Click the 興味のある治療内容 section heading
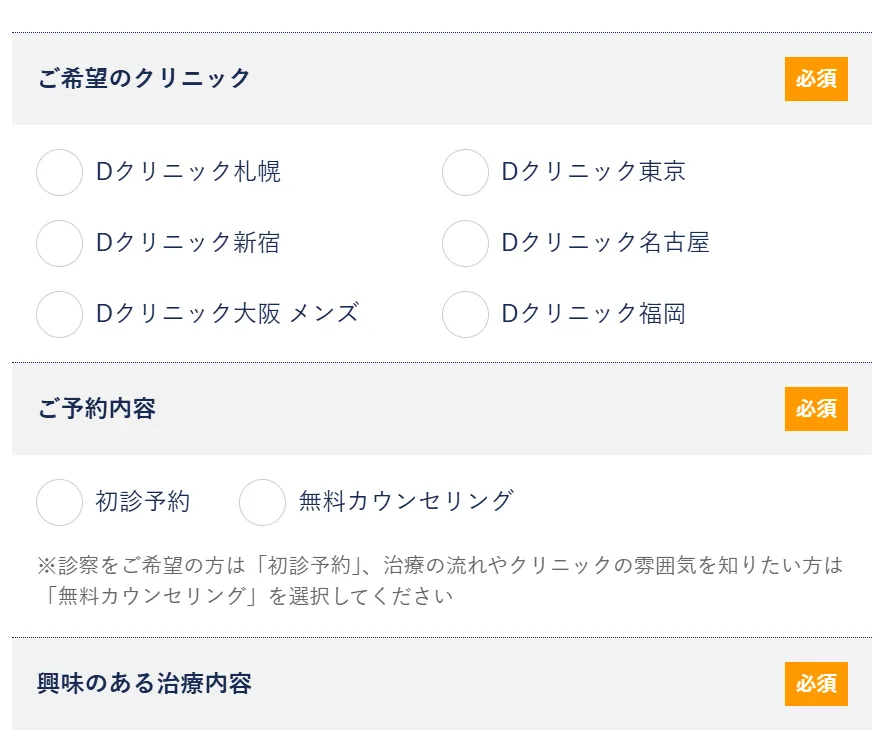This screenshot has width=882, height=740. click(145, 684)
